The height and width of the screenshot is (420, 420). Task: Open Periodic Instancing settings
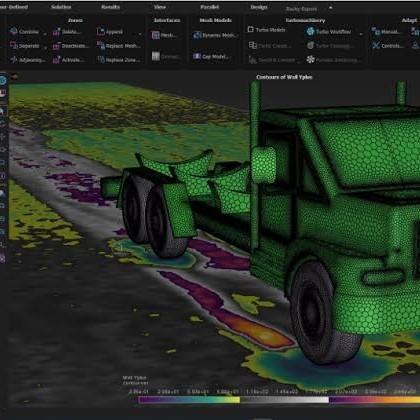point(333,60)
